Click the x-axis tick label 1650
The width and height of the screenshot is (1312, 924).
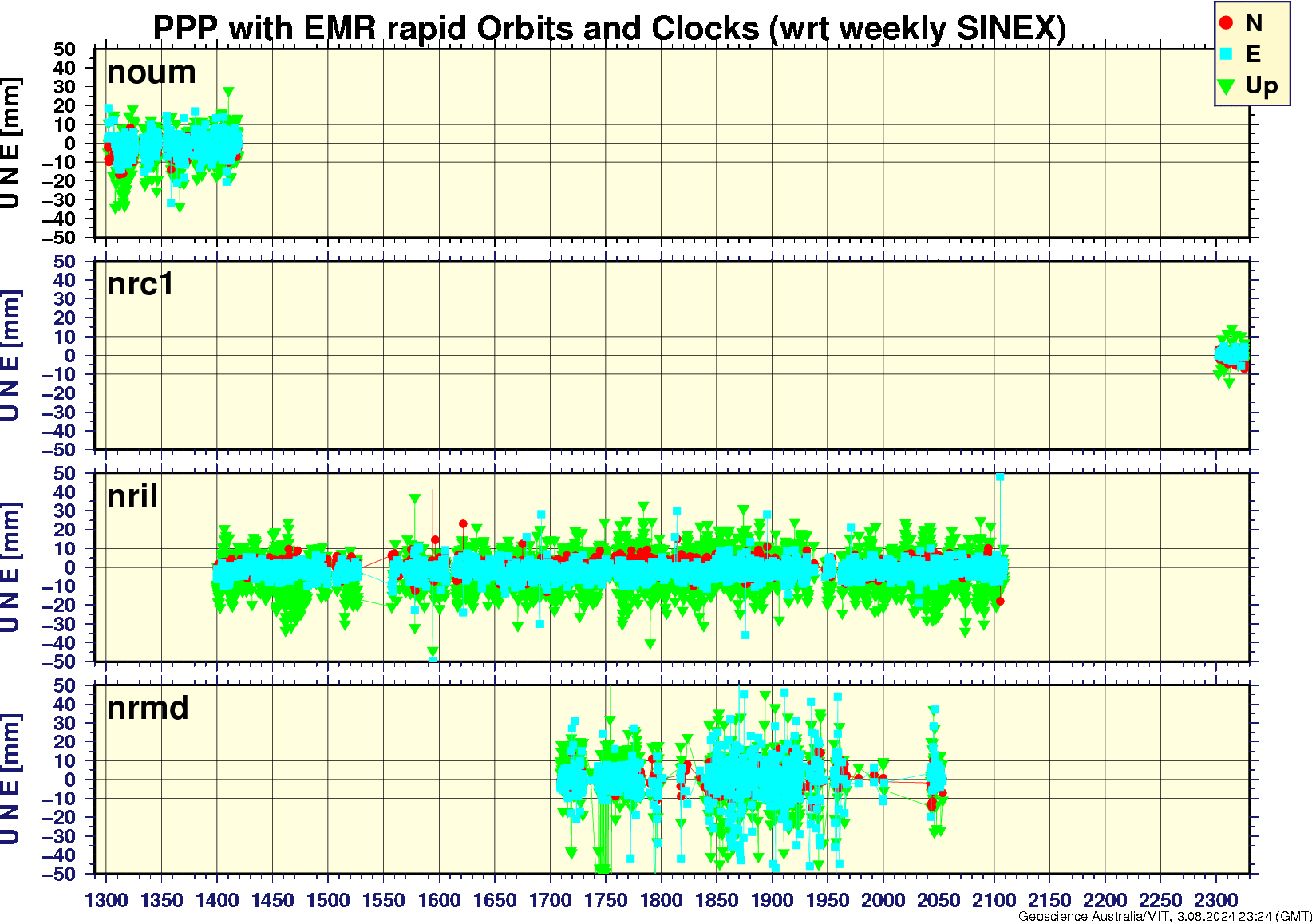click(495, 900)
